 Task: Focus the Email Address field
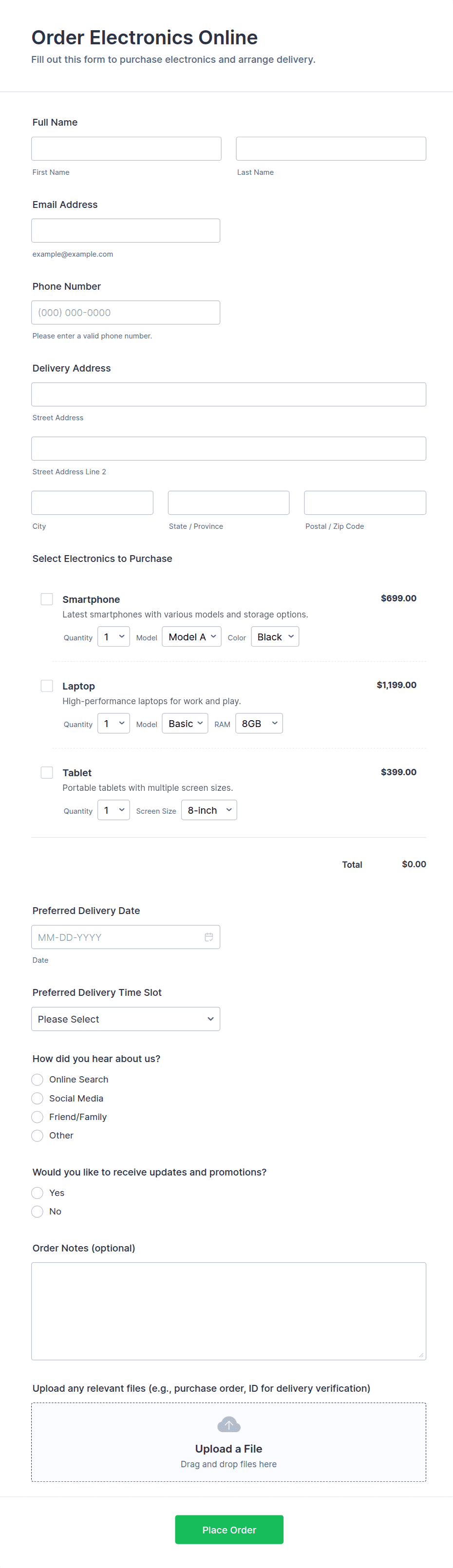tap(126, 231)
